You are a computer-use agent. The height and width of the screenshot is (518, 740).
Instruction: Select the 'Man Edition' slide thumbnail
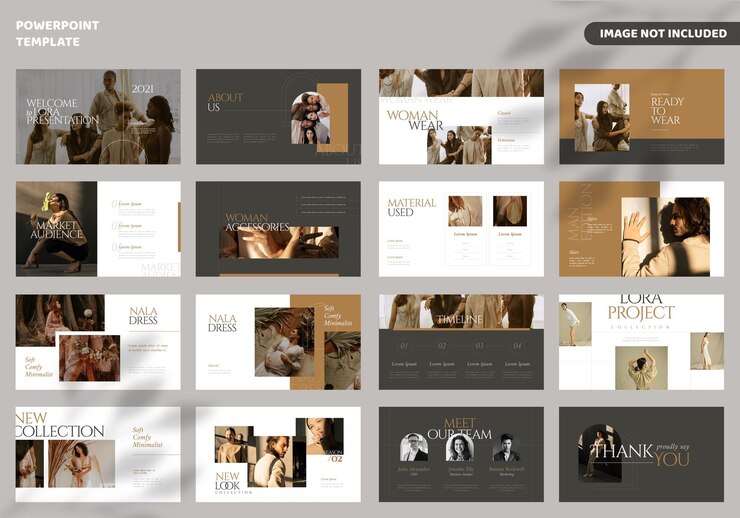(x=642, y=229)
